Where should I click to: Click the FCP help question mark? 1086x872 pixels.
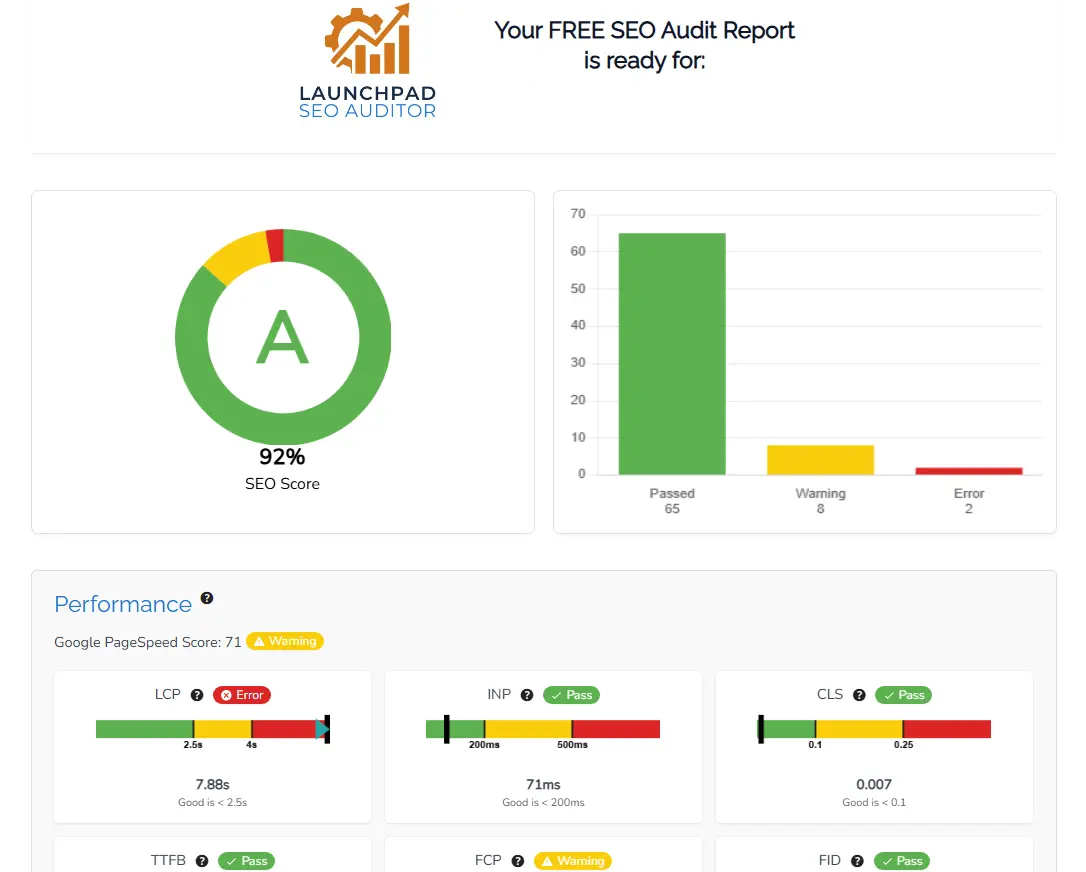pos(518,861)
